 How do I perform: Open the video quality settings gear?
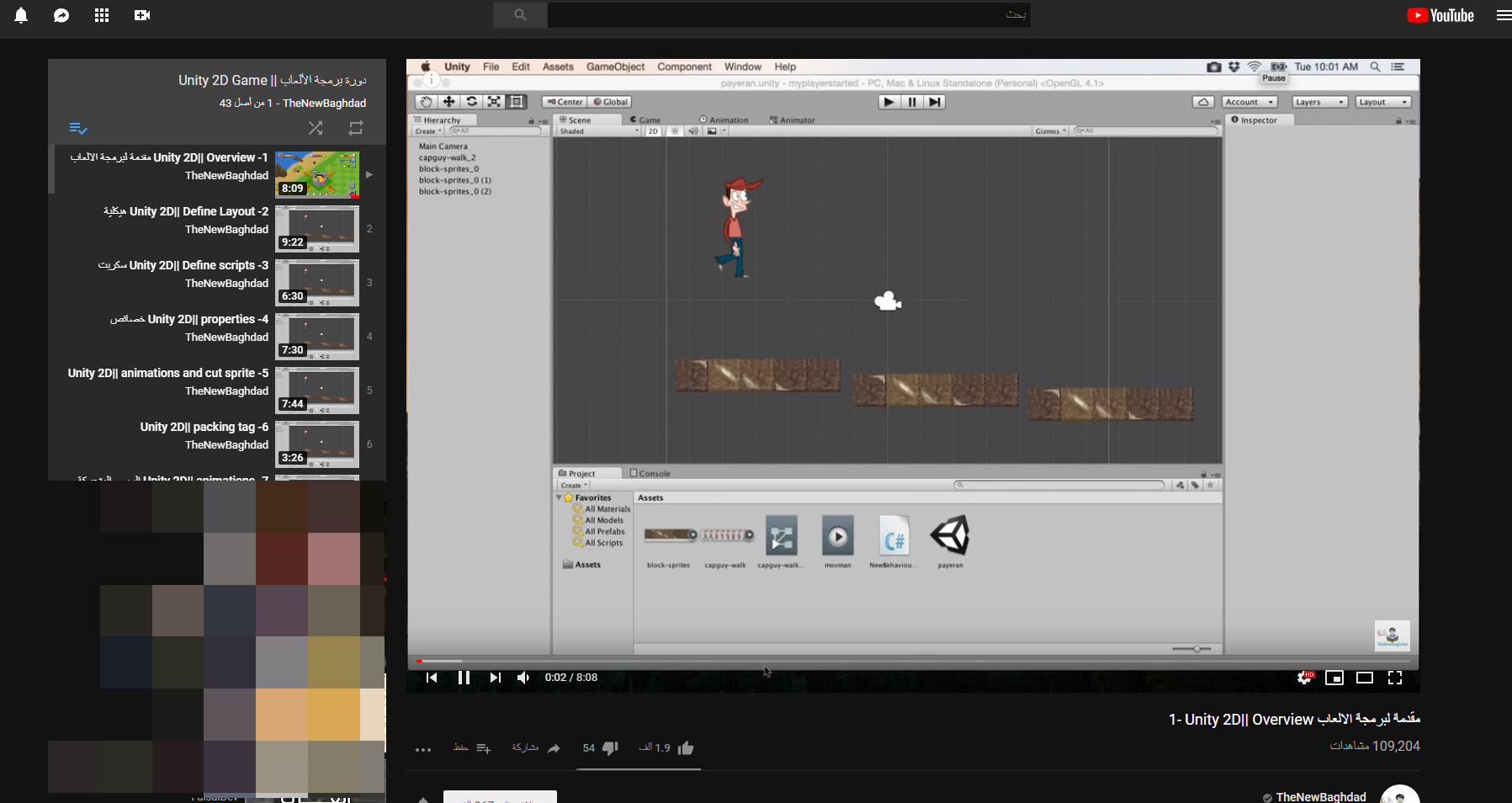(x=1305, y=678)
